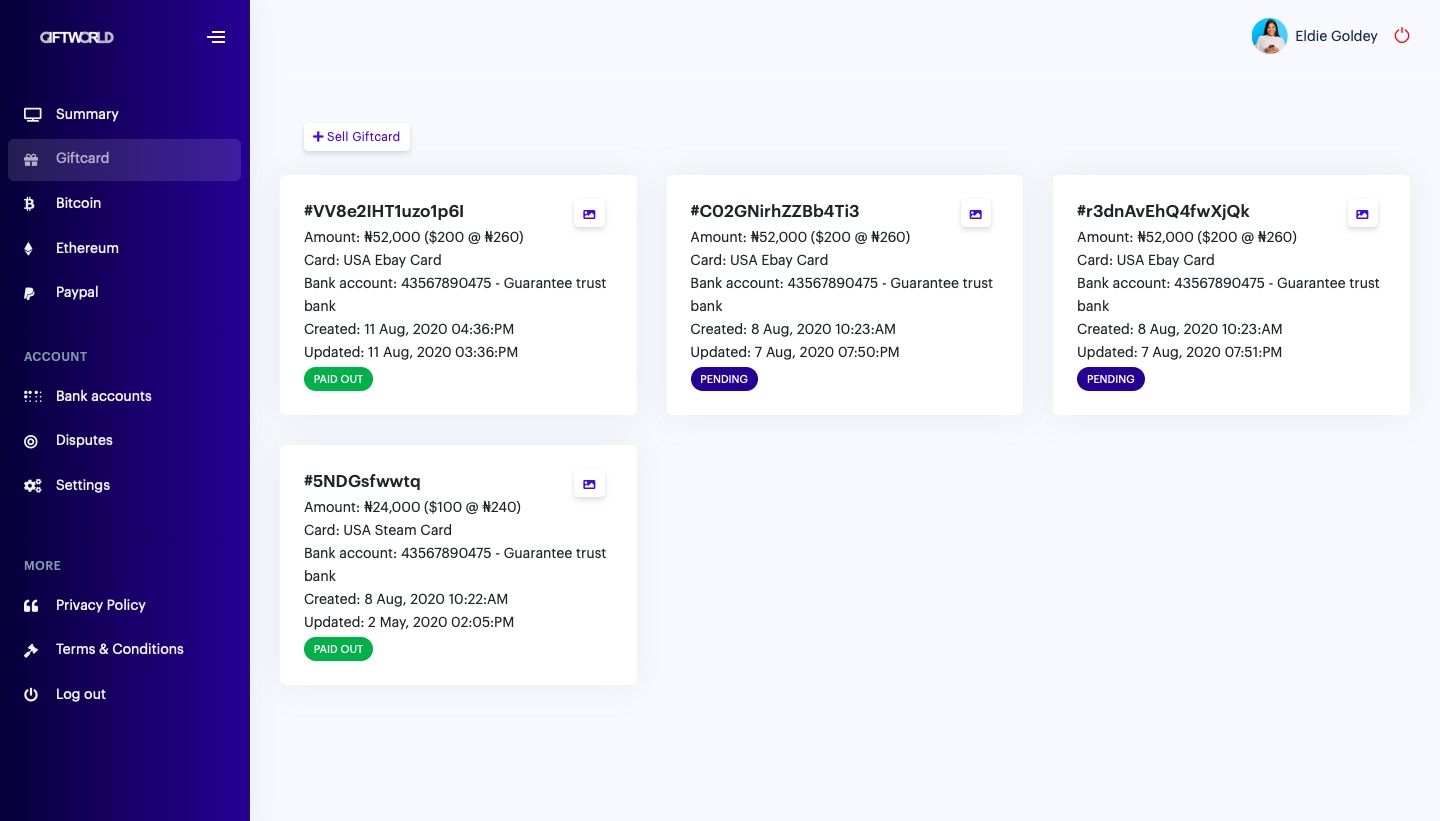Click the red power icon beside username

(x=1402, y=36)
